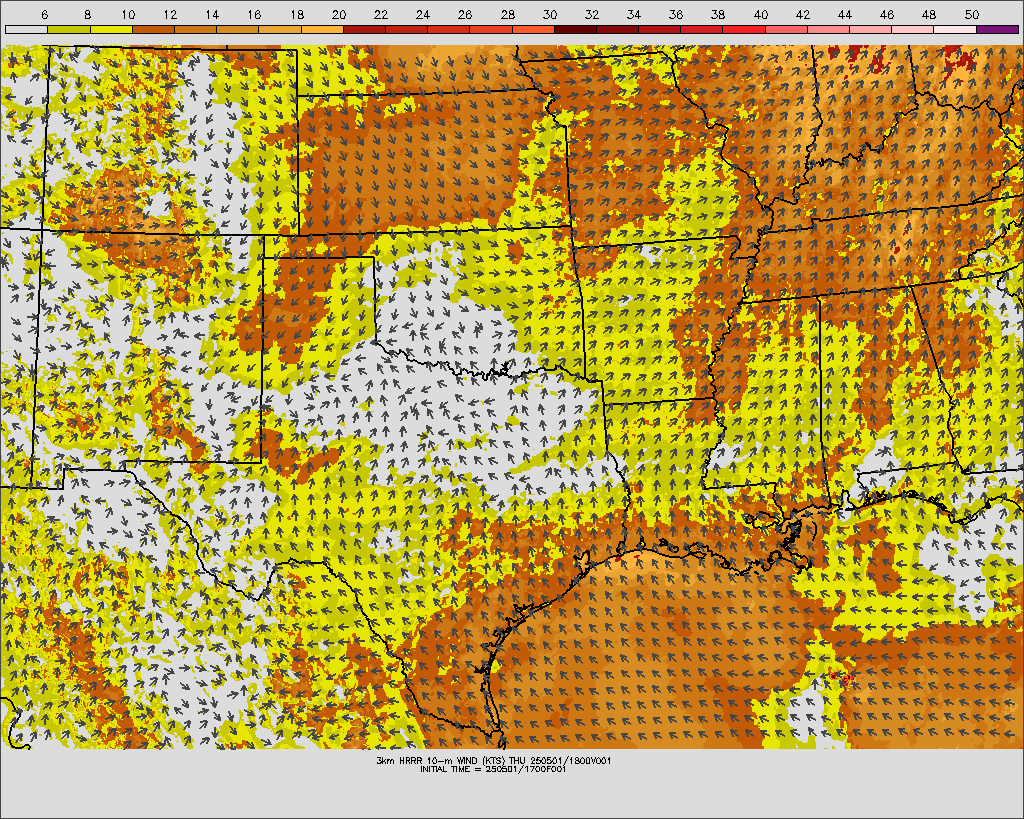Select the legend label "22"

click(381, 14)
